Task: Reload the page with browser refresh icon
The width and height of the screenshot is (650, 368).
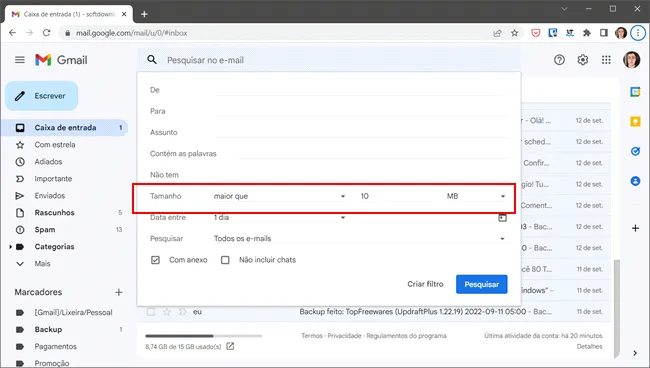Action: click(x=46, y=33)
